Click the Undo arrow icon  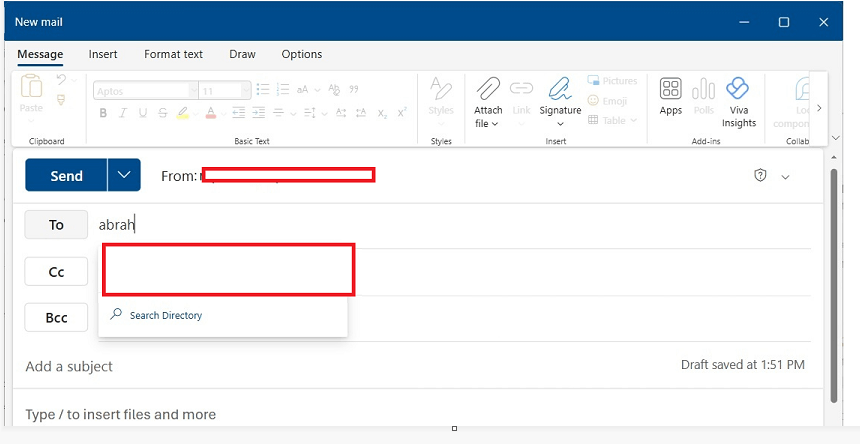(x=61, y=79)
